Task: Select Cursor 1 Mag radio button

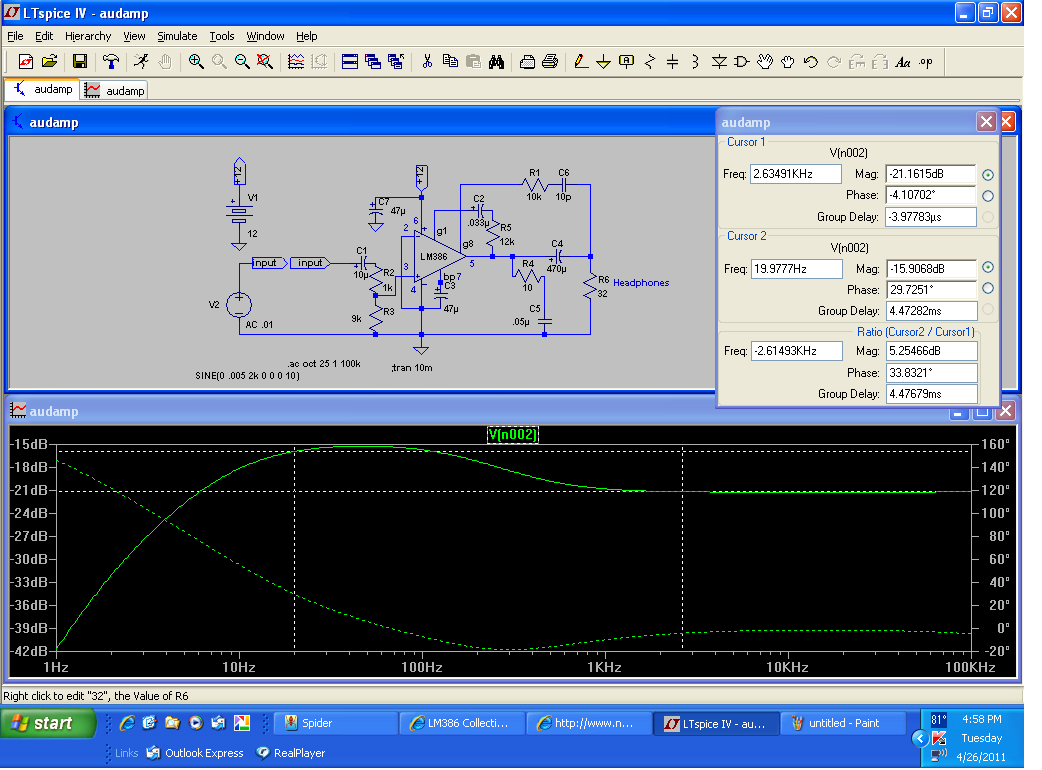Action: click(988, 175)
